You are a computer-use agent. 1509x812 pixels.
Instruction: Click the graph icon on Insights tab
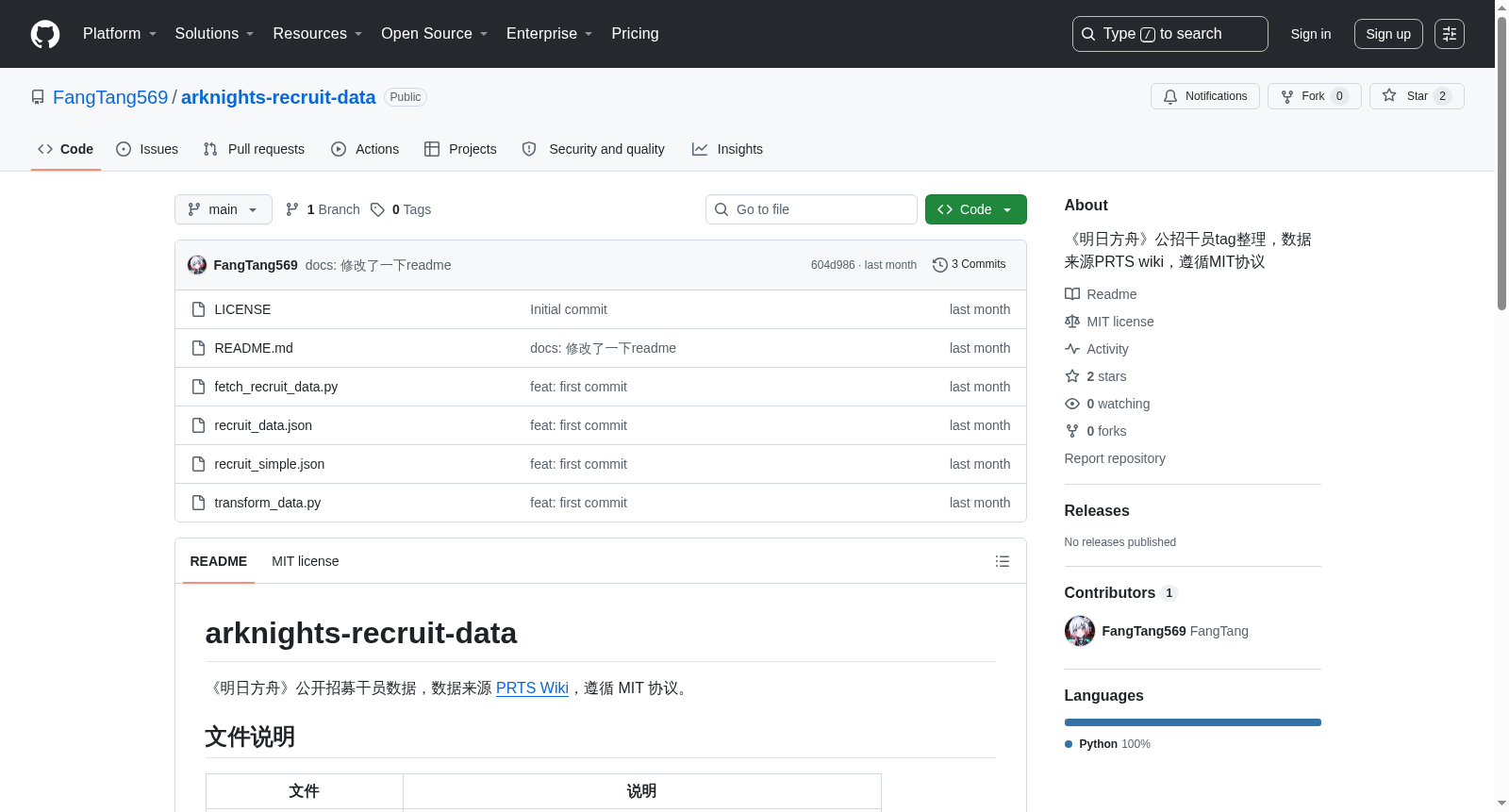pyautogui.click(x=700, y=149)
